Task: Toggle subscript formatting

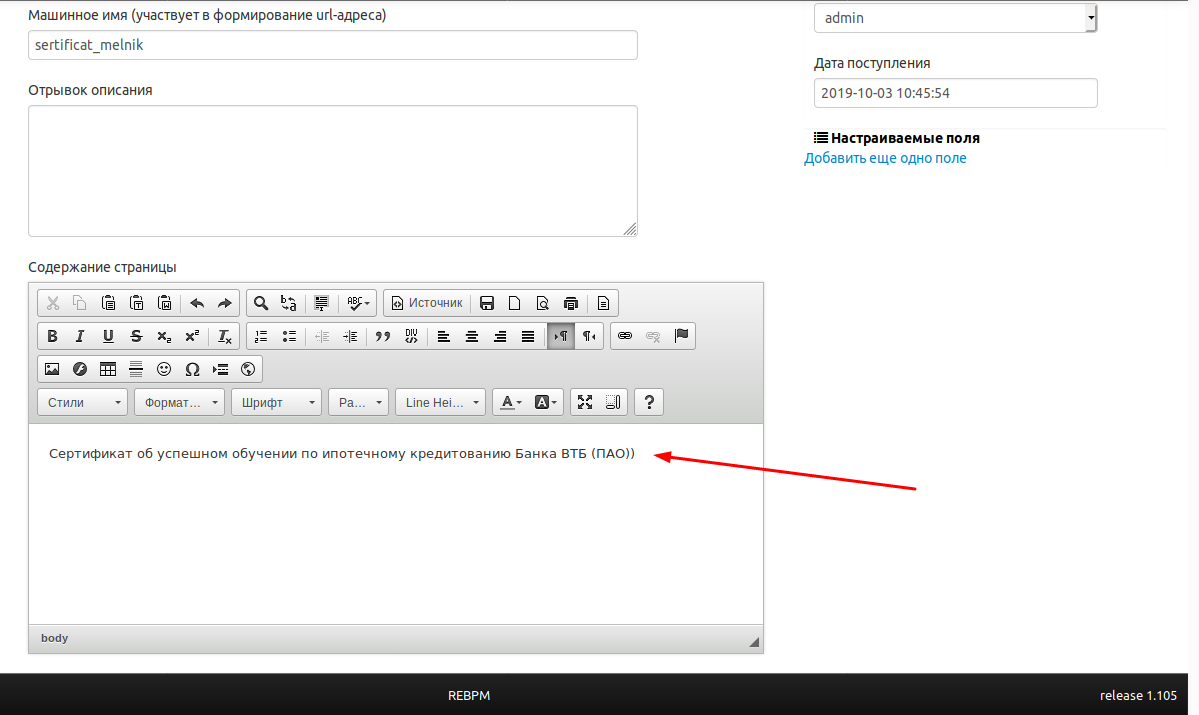Action: point(164,336)
